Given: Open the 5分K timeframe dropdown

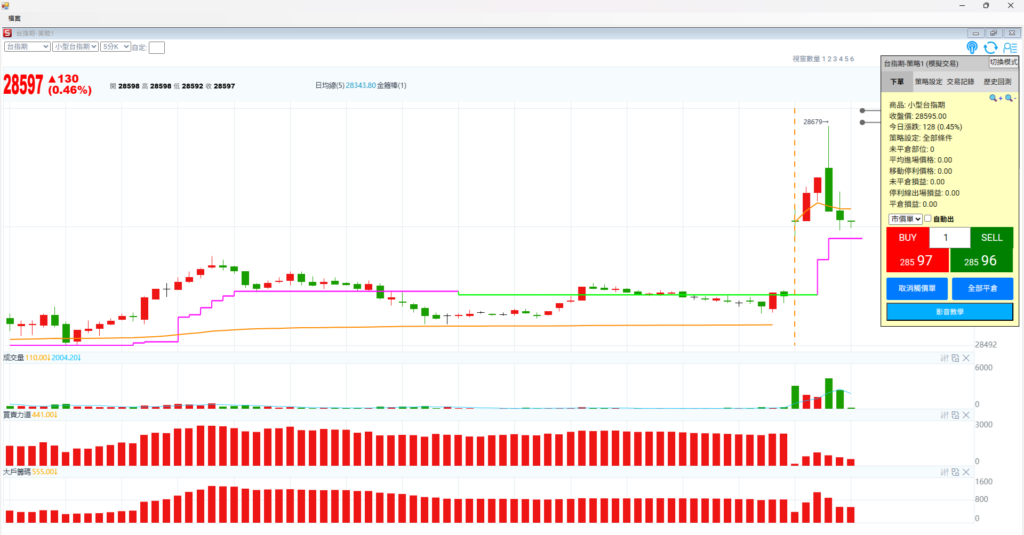Looking at the screenshot, I should click(115, 47).
